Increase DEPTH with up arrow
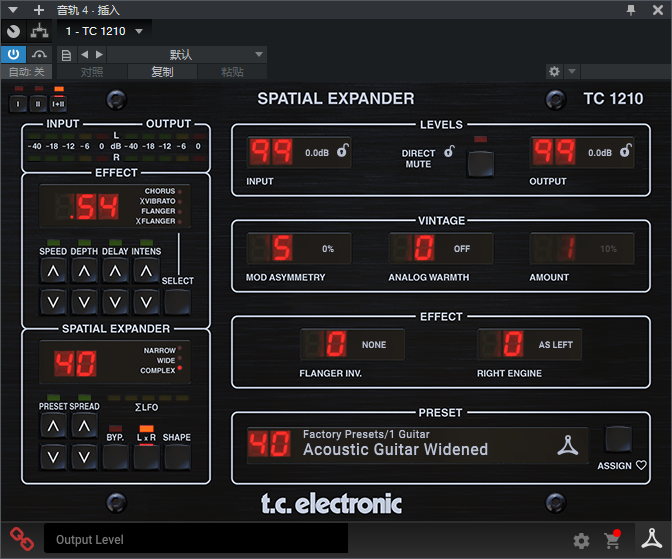Image resolution: width=672 pixels, height=559 pixels. (x=84, y=271)
